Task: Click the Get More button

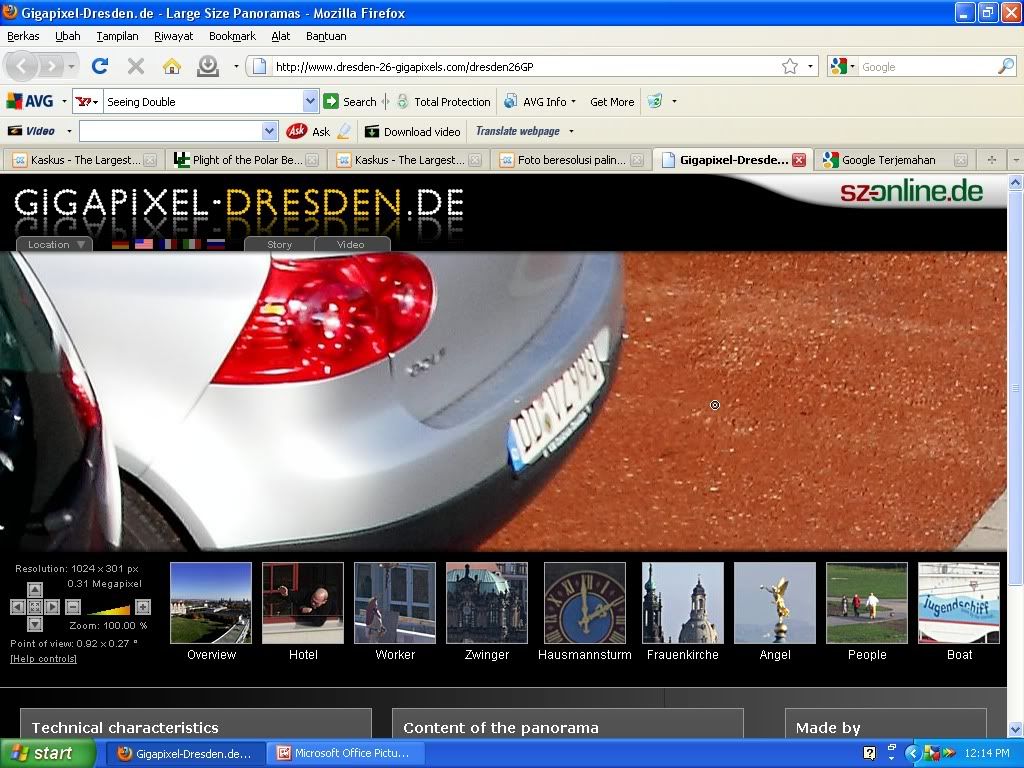Action: click(x=612, y=101)
